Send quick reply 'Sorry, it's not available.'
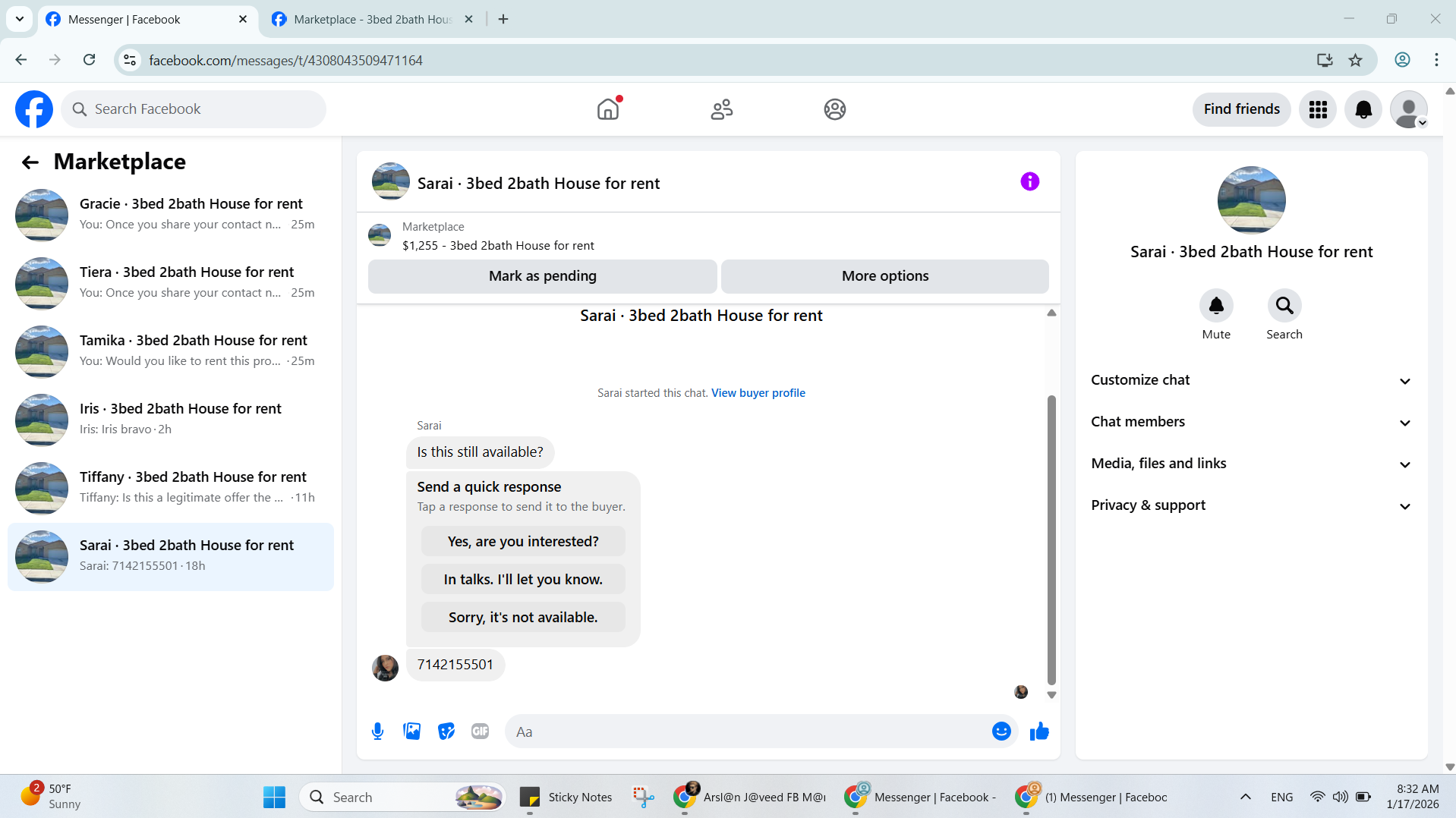 tap(523, 618)
